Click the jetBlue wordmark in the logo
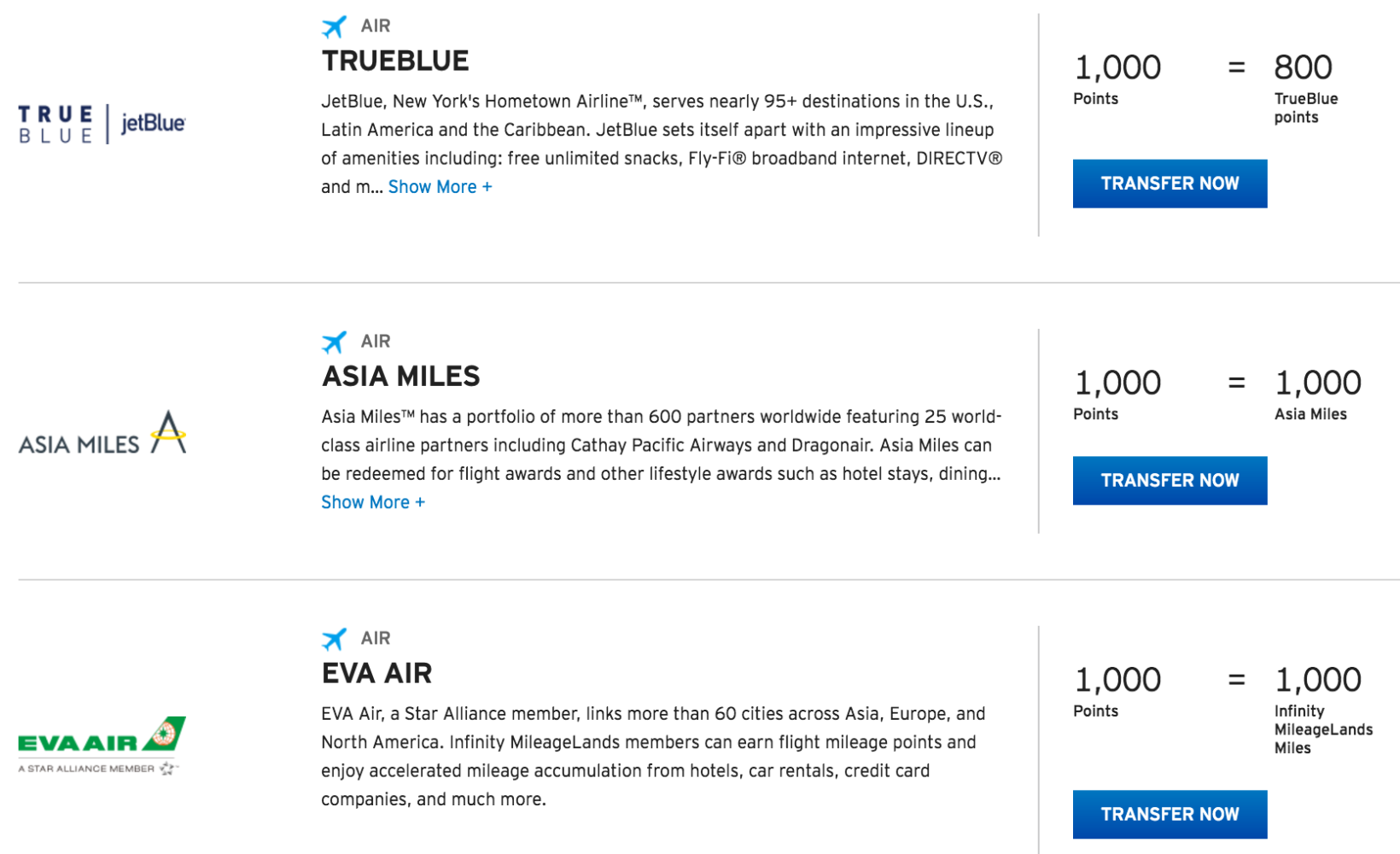This screenshot has height=854, width=1400. tap(154, 125)
